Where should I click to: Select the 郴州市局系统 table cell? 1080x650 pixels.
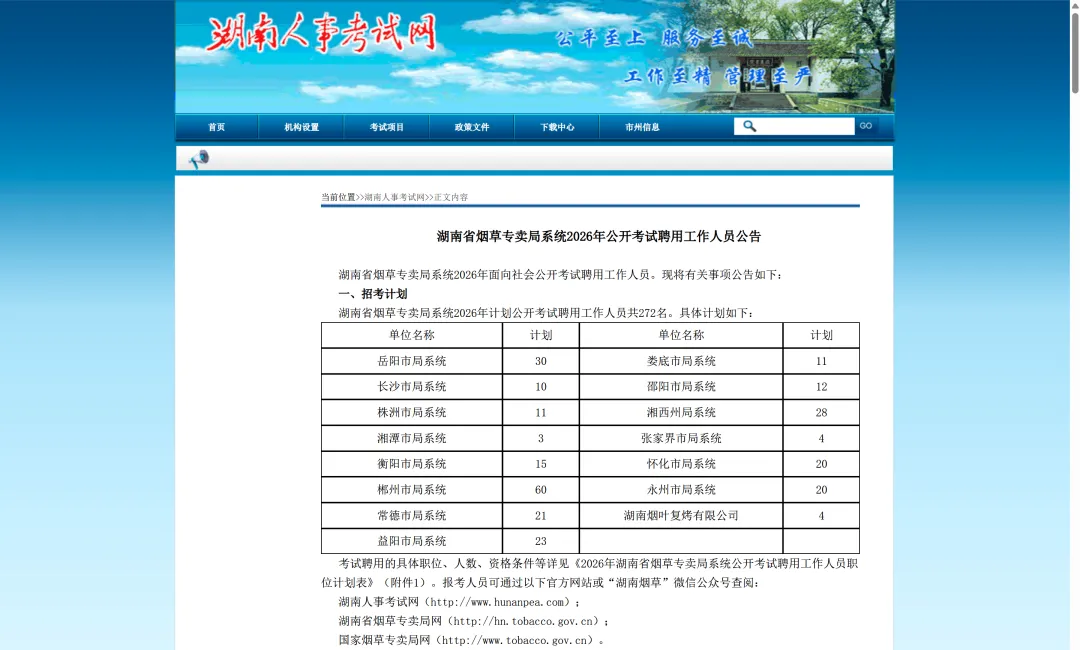coord(412,490)
